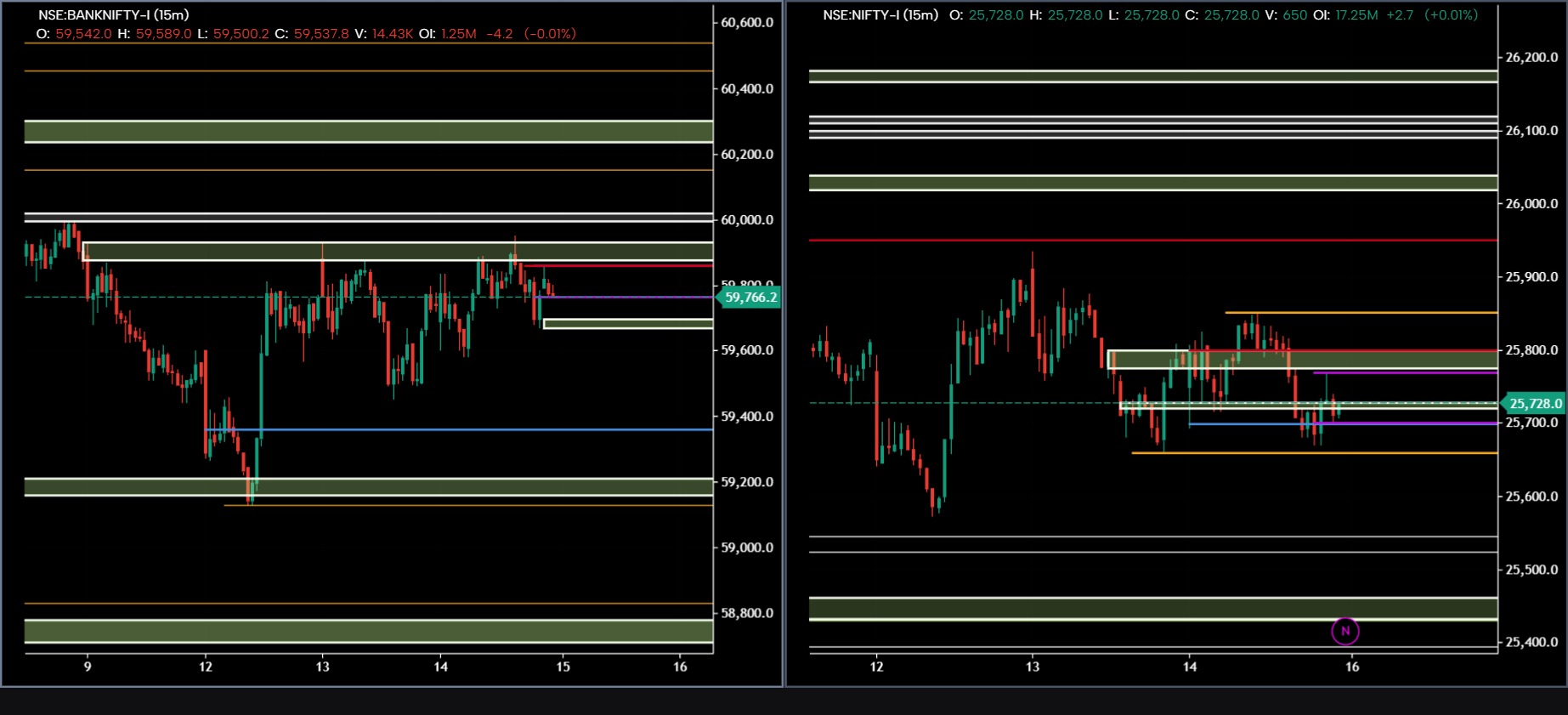Click the 59,000.0 price axis label
This screenshot has width=1568, height=715.
point(747,548)
